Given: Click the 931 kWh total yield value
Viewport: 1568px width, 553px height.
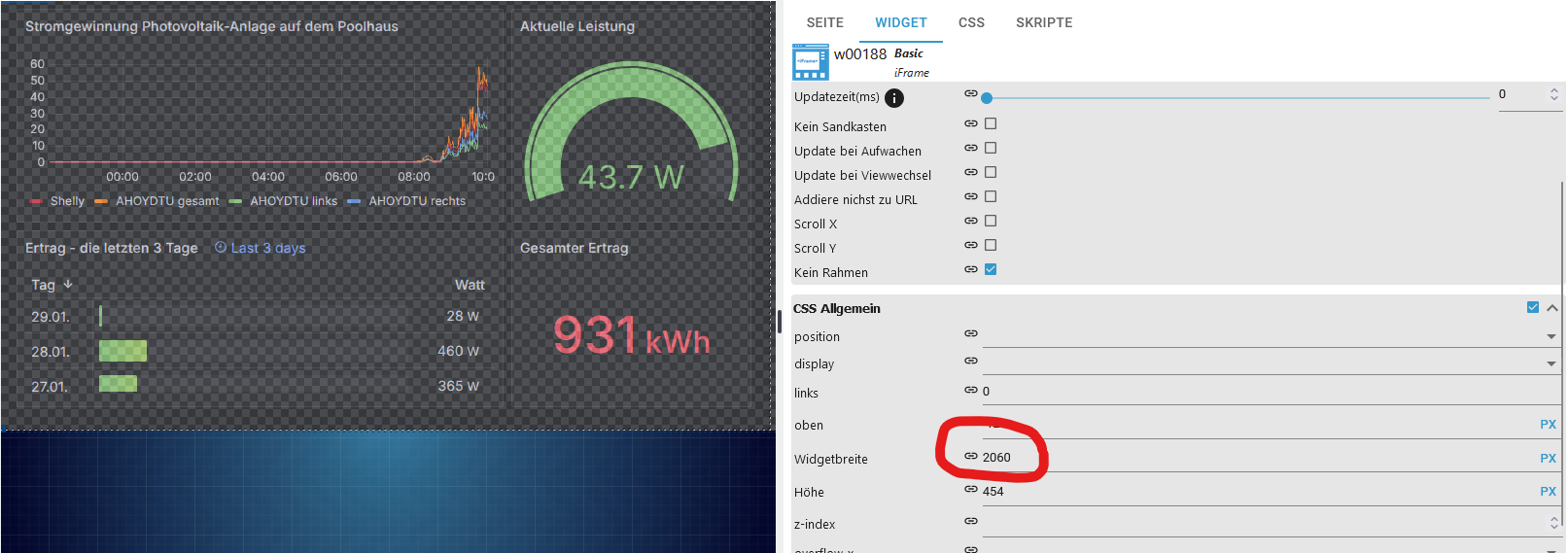Looking at the screenshot, I should coord(632,335).
